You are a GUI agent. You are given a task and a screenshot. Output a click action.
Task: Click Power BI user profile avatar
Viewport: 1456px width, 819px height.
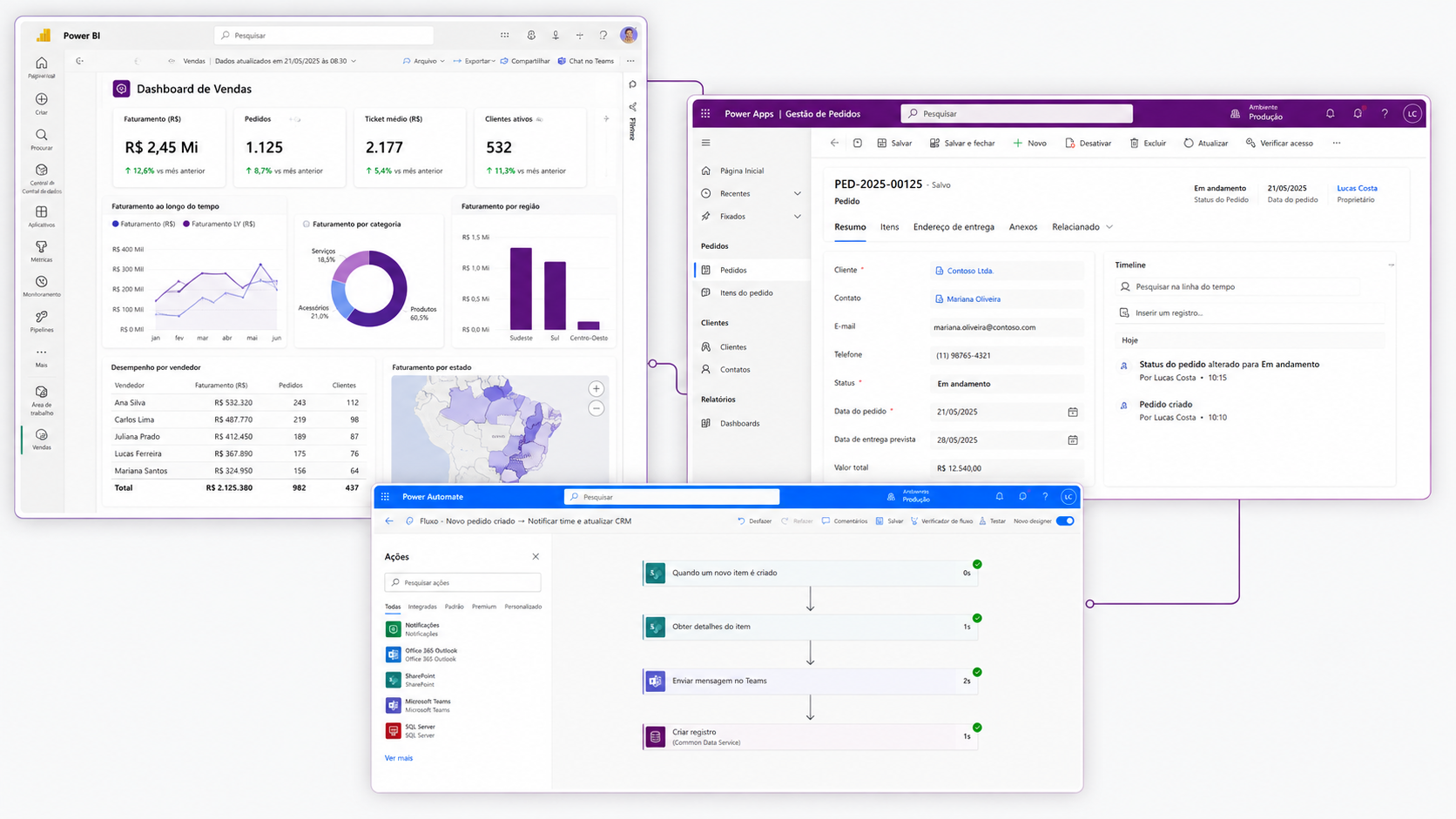click(629, 35)
